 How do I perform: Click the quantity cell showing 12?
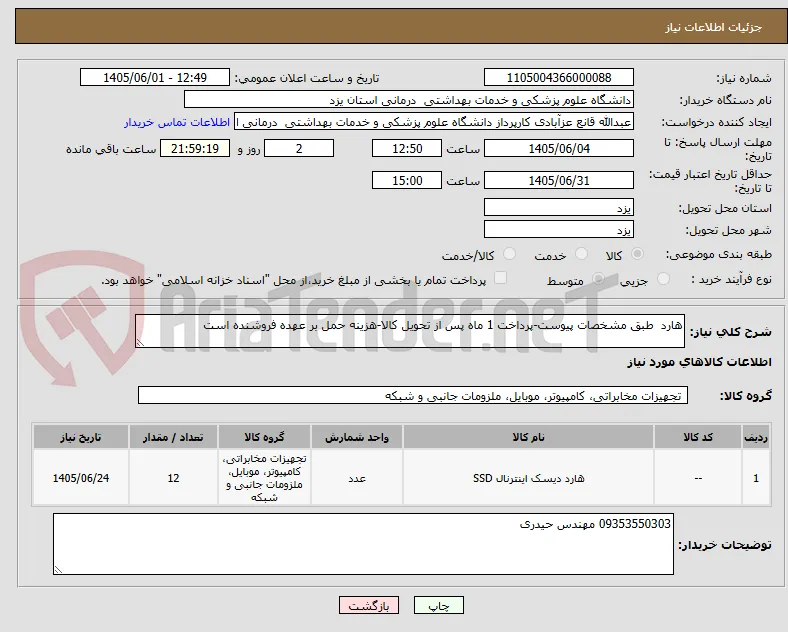pyautogui.click(x=173, y=478)
